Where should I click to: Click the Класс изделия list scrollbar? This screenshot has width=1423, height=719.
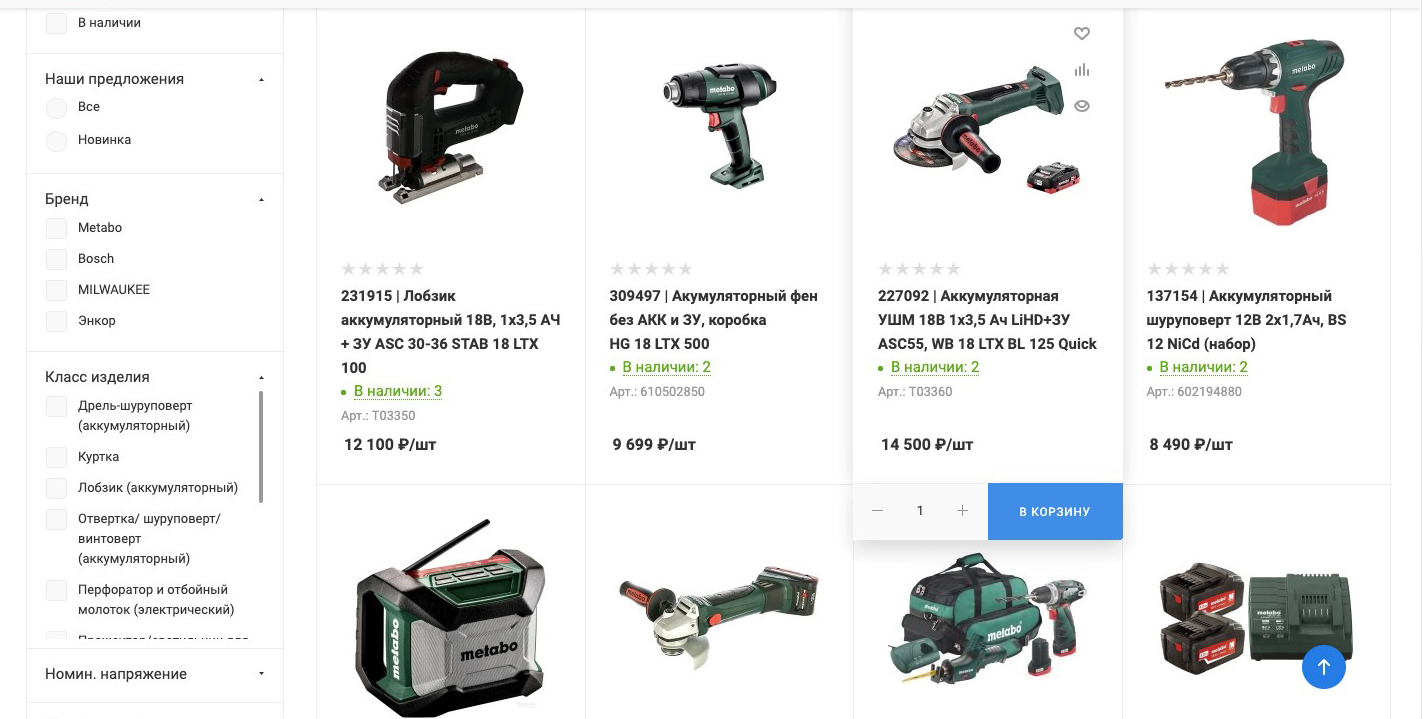[261, 447]
